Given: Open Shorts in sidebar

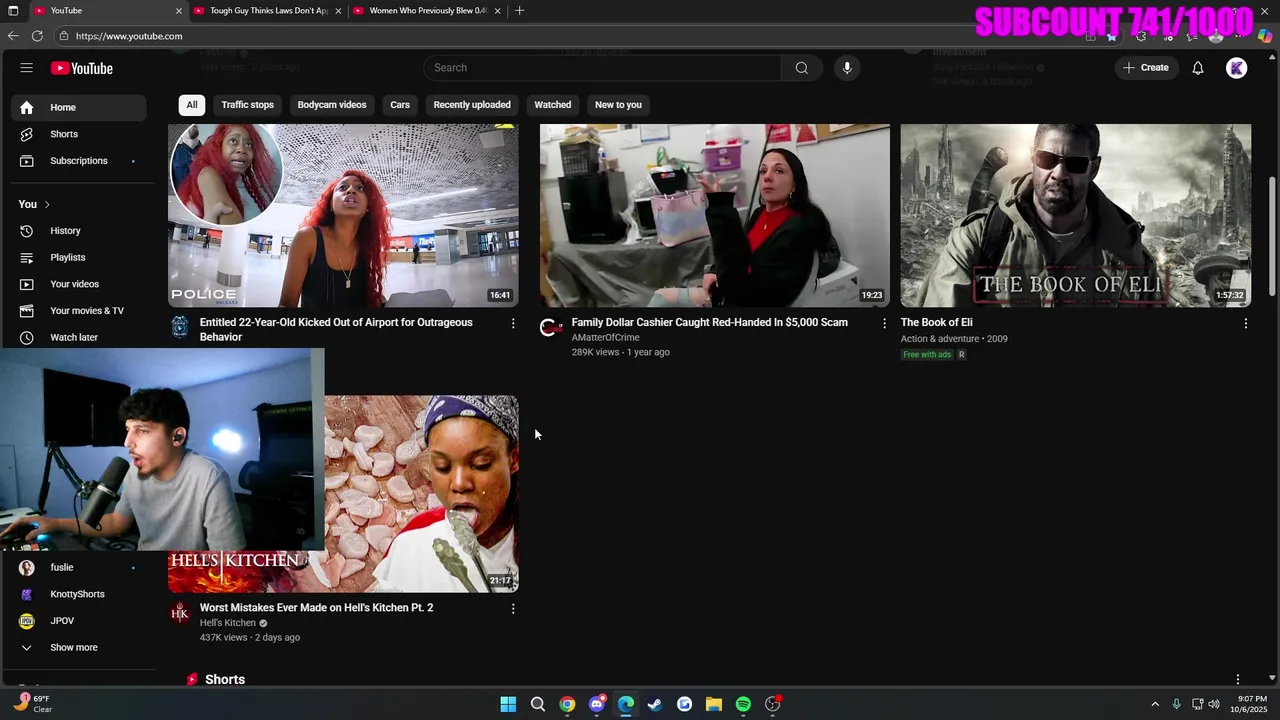Looking at the screenshot, I should 78,134.
